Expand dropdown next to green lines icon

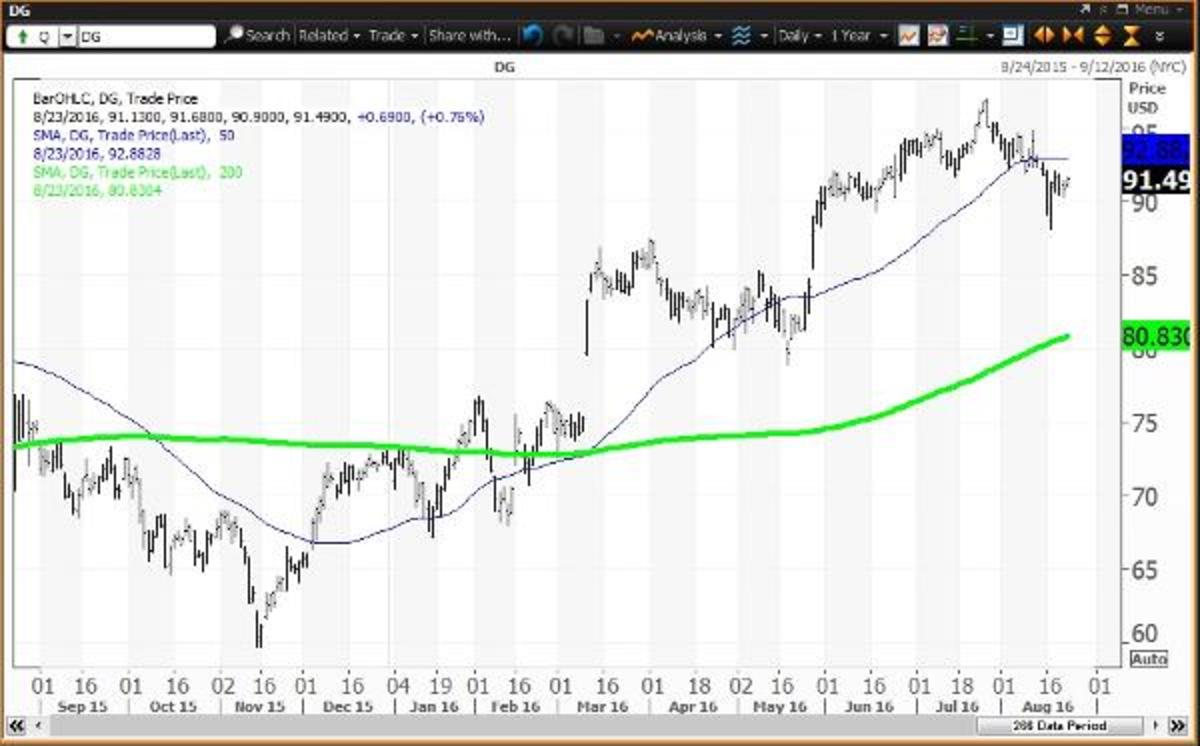point(989,36)
